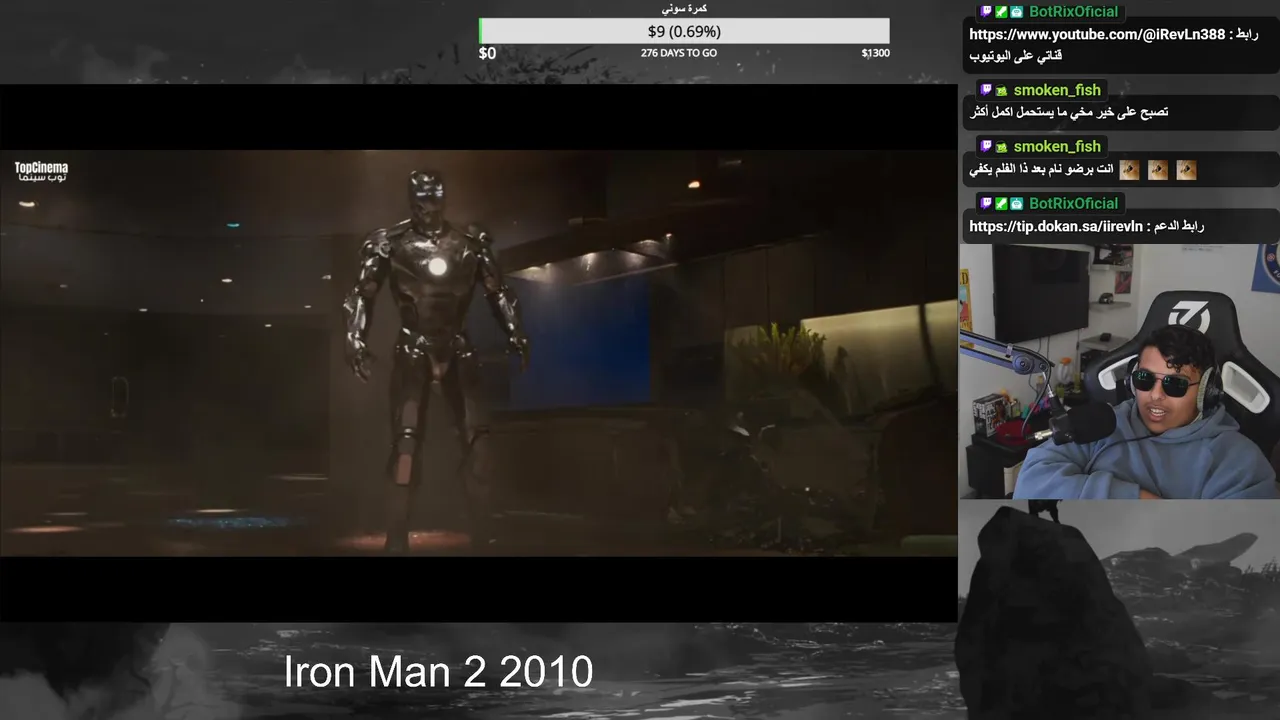
Task: Click last emote farthest from text in smoken_fish message
Action: [x=1186, y=170]
